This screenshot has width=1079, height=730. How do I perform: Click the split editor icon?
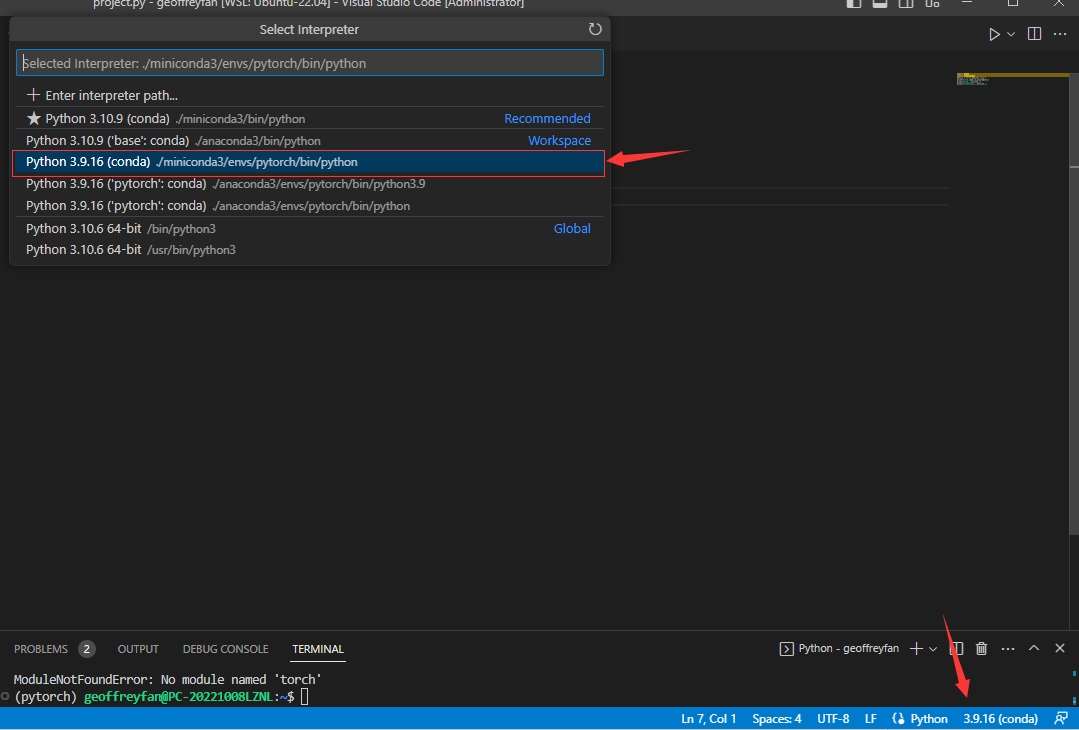[x=1034, y=34]
